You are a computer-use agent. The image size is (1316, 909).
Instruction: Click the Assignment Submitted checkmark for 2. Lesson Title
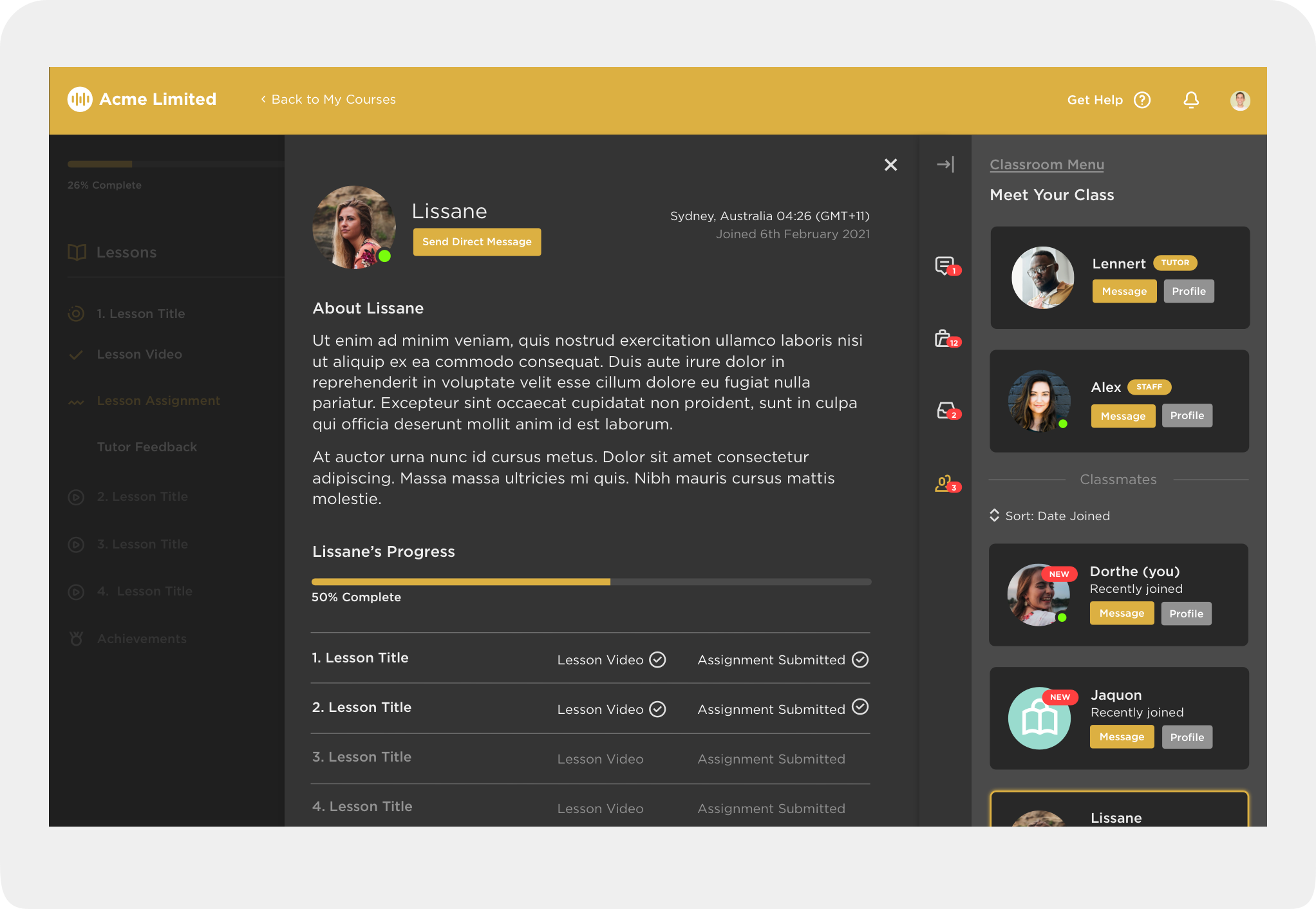pyautogui.click(x=860, y=708)
